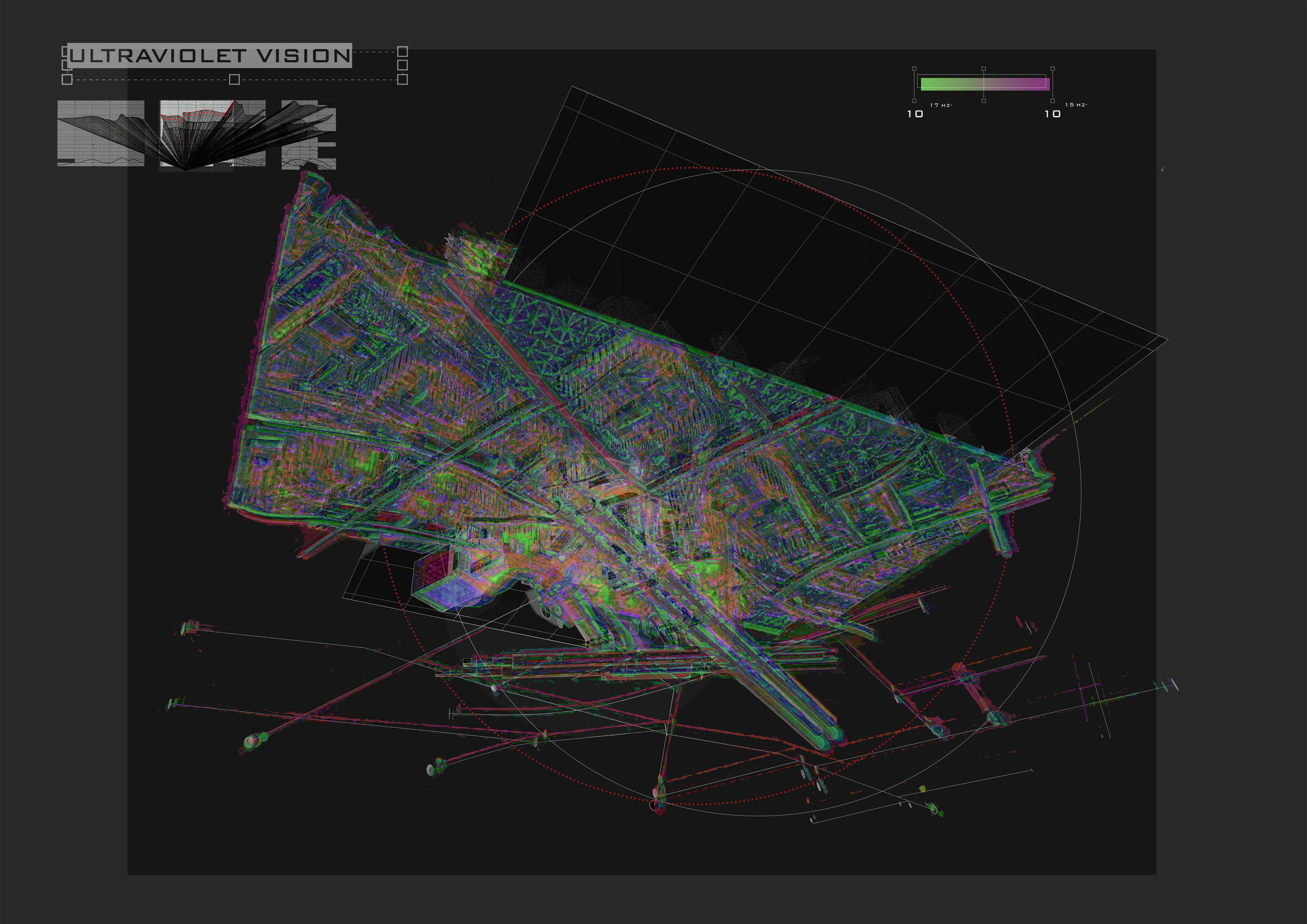Select the left grayscale graph thumbnail
The width and height of the screenshot is (1307, 924).
tap(101, 133)
